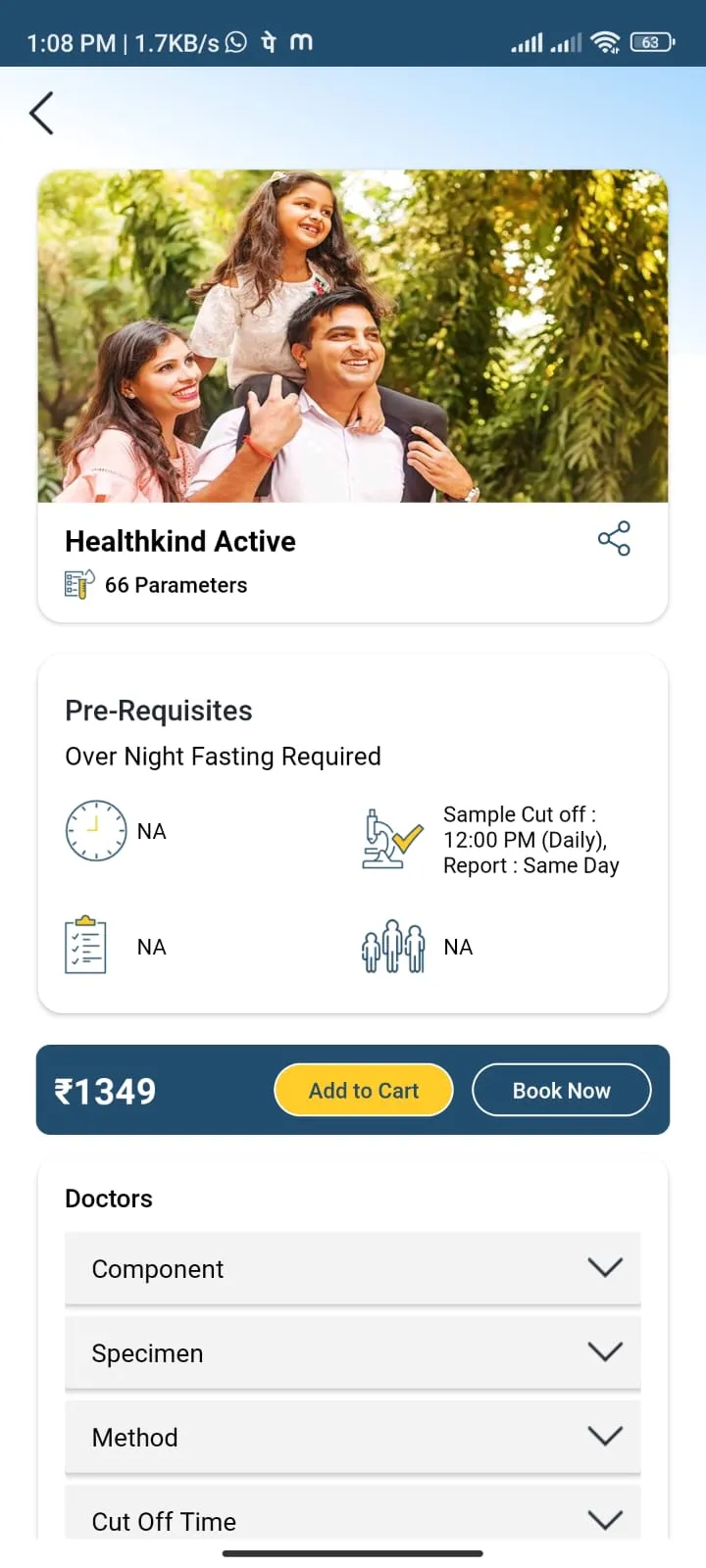Viewport: 706px width, 1568px height.
Task: Expand the Specimen chevron
Action: 605,1351
